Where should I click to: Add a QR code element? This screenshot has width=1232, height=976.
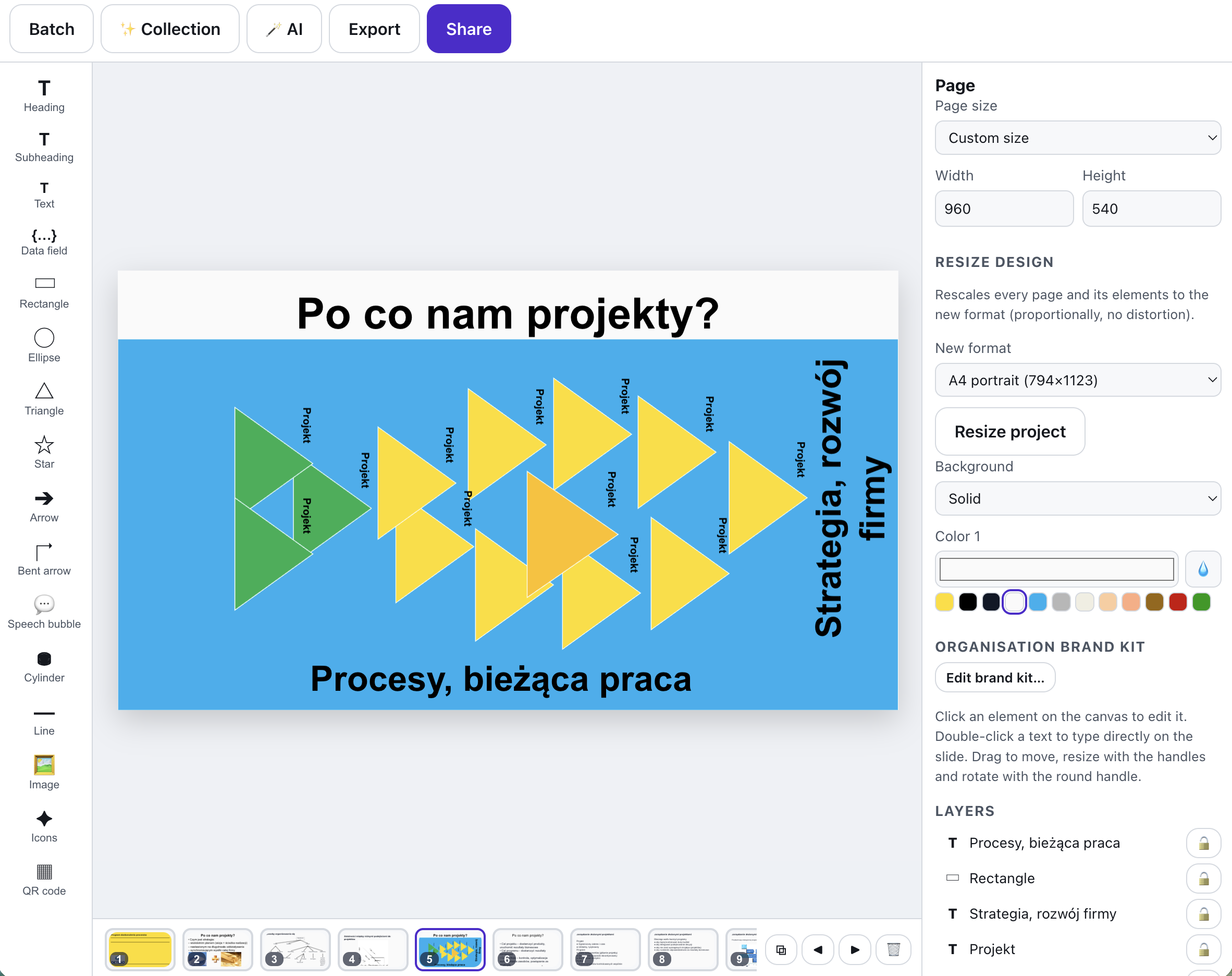(44, 880)
